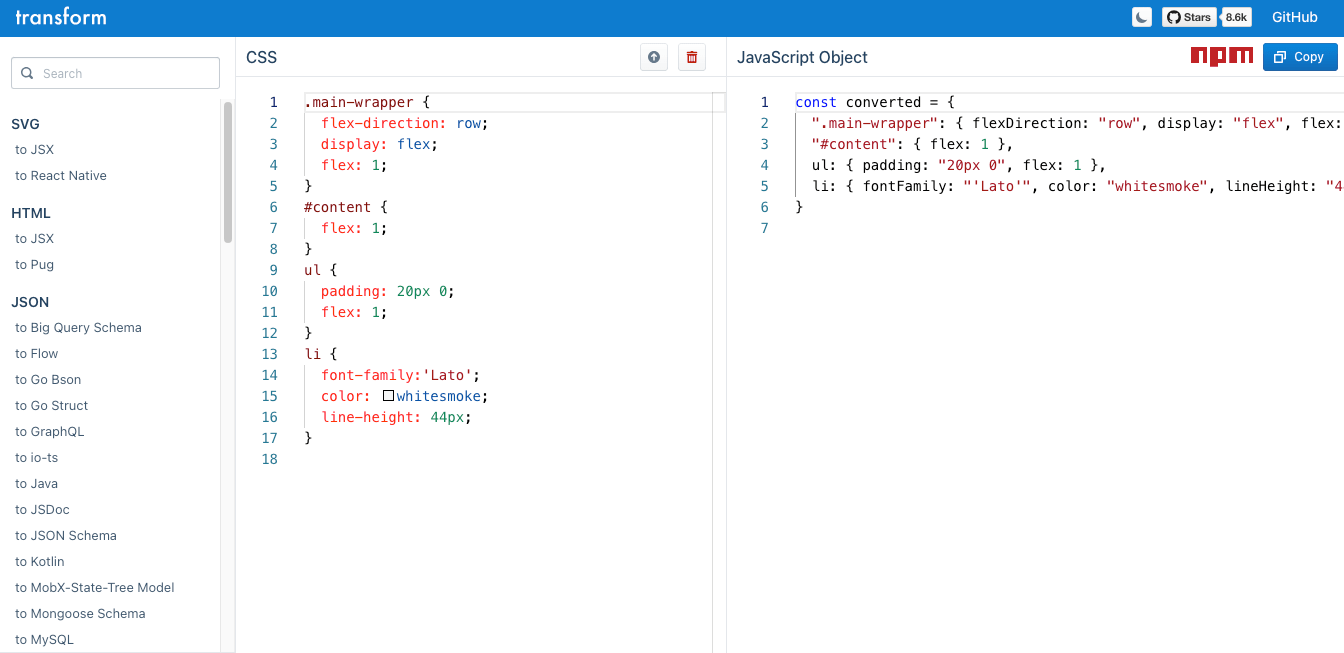The image size is (1344, 653).
Task: Click '"#content": { flex: 1 },' output
Action: 912,144
